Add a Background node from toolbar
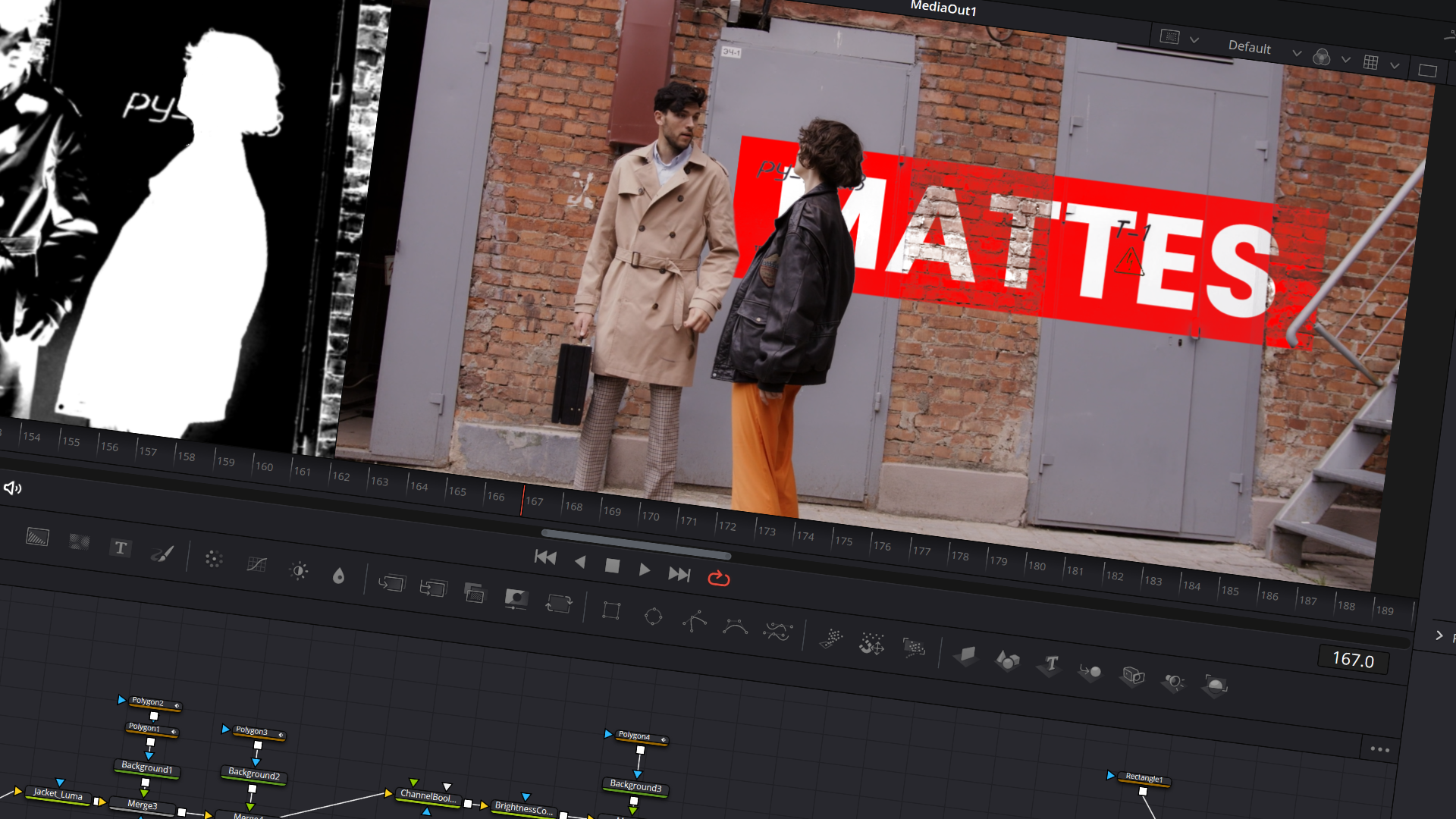 click(x=37, y=538)
